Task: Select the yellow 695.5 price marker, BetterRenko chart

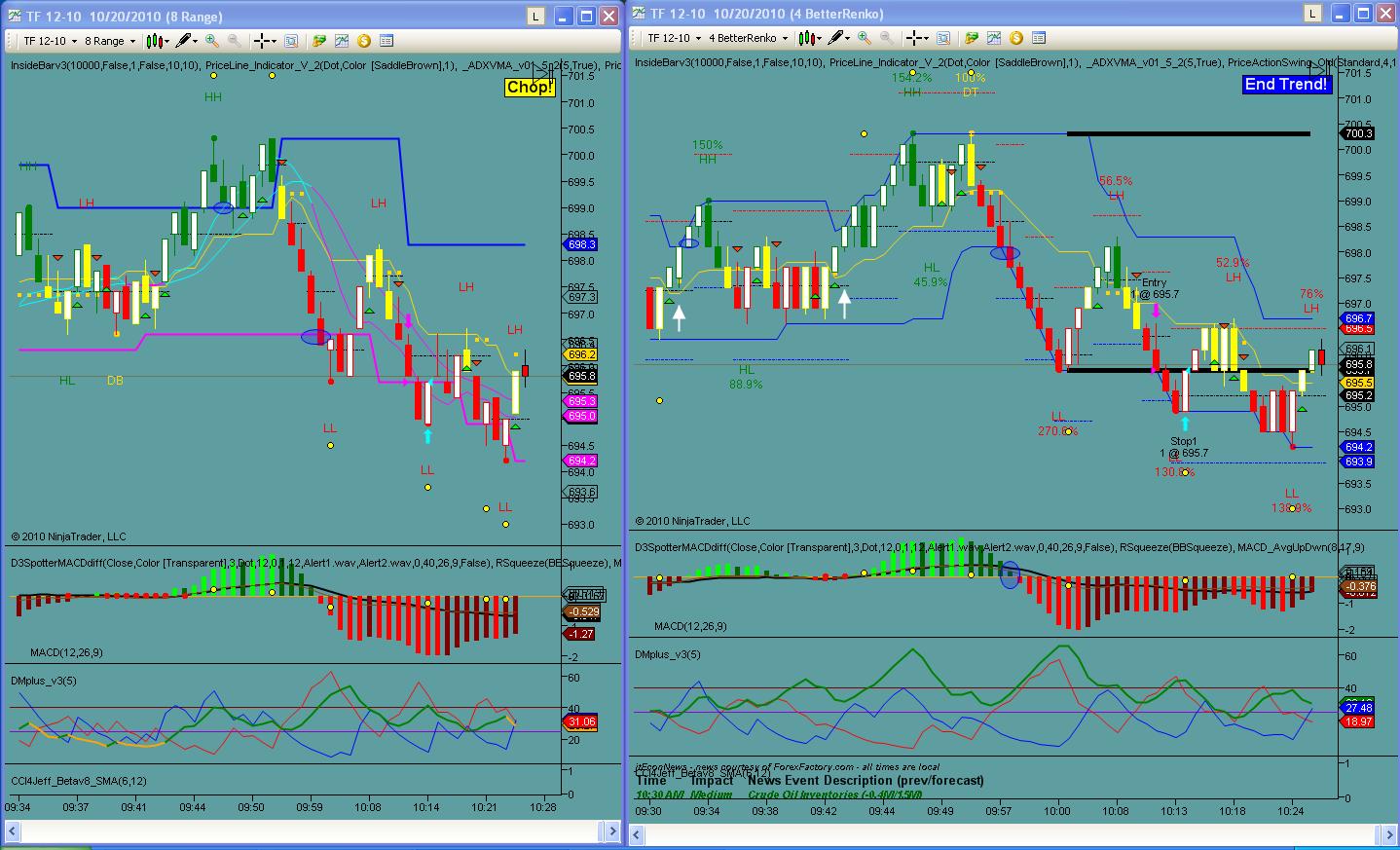Action: pyautogui.click(x=1358, y=384)
